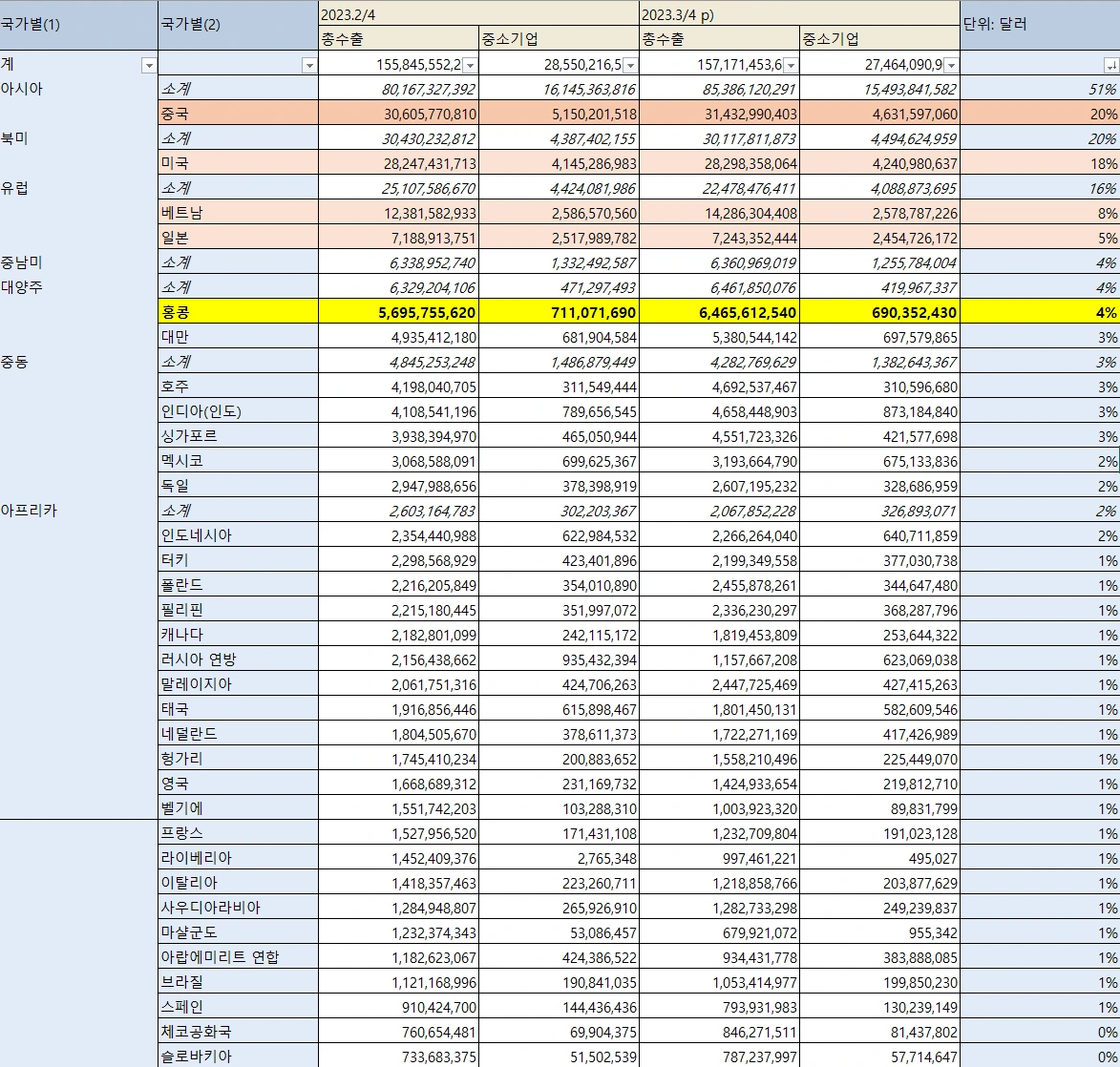Open the sorted filter button in percent column

1110,66
